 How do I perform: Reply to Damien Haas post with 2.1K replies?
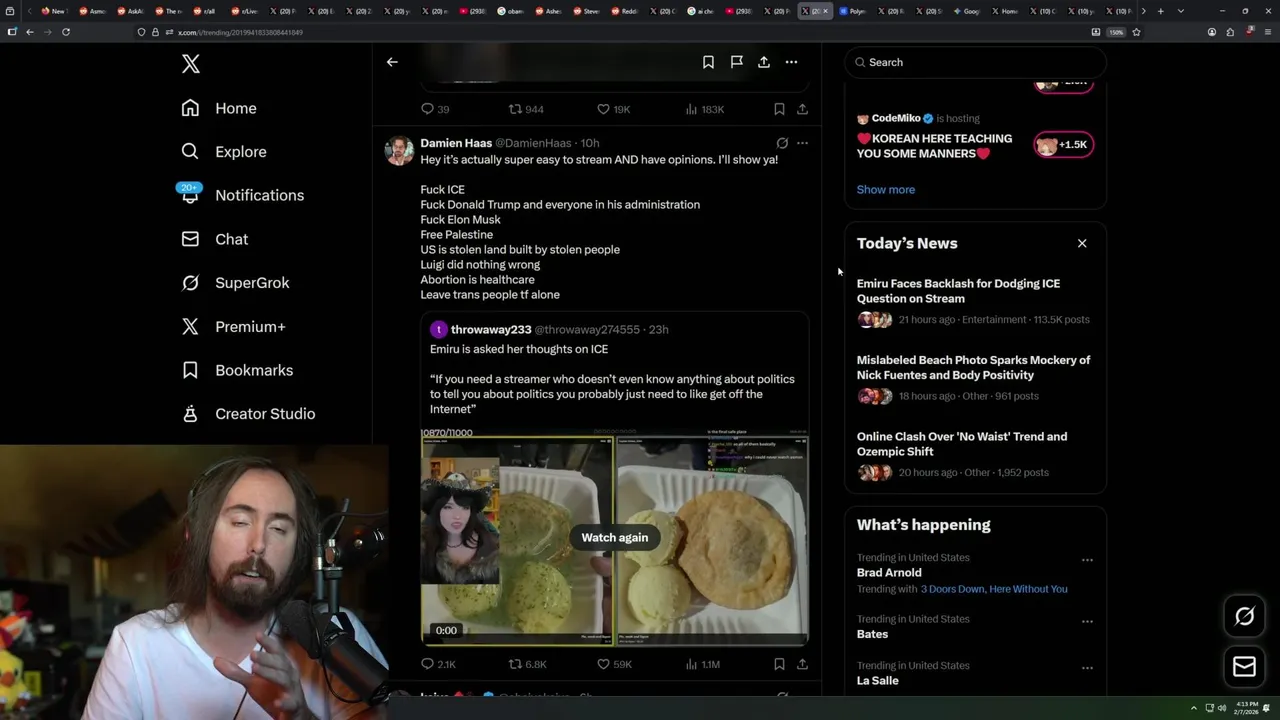tap(438, 664)
